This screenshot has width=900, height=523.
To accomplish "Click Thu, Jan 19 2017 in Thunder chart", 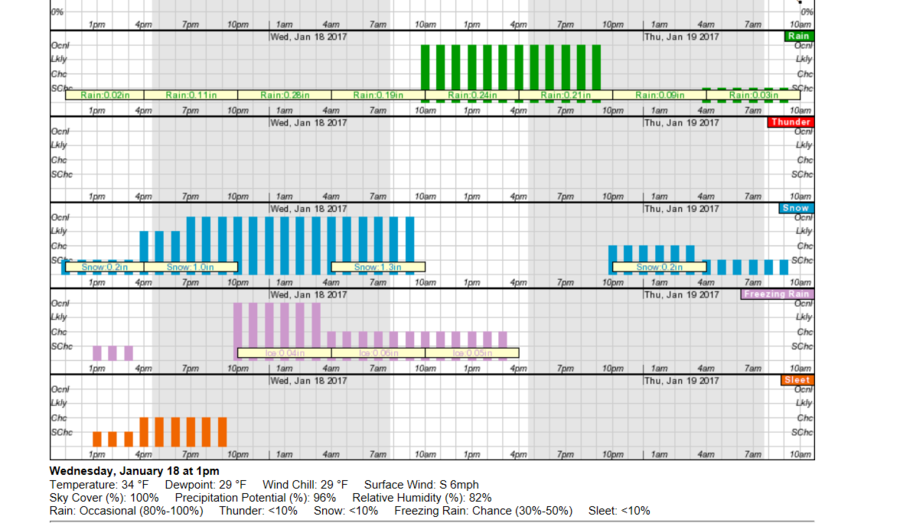I will coord(680,123).
